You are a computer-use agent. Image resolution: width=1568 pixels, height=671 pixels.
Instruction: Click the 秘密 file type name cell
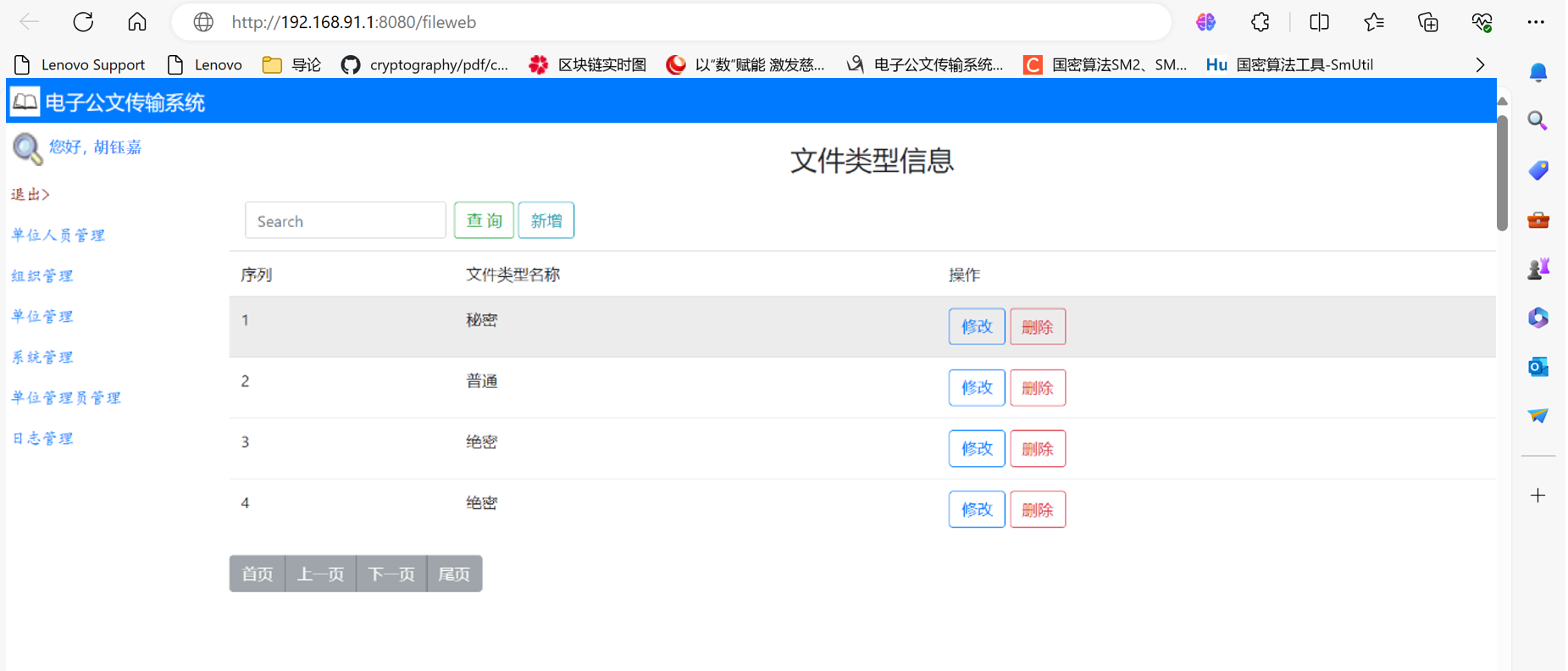pos(482,320)
